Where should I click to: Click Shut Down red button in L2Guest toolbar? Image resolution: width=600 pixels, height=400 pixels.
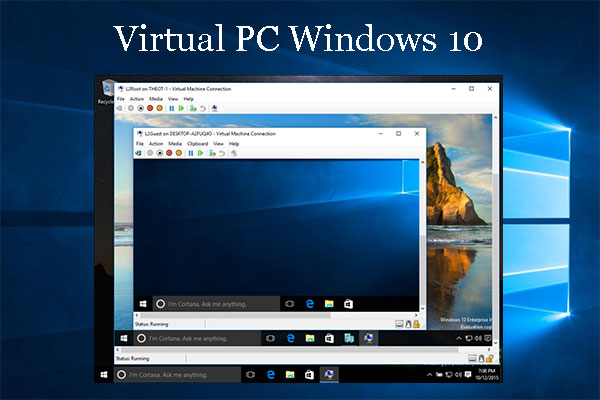(169, 153)
